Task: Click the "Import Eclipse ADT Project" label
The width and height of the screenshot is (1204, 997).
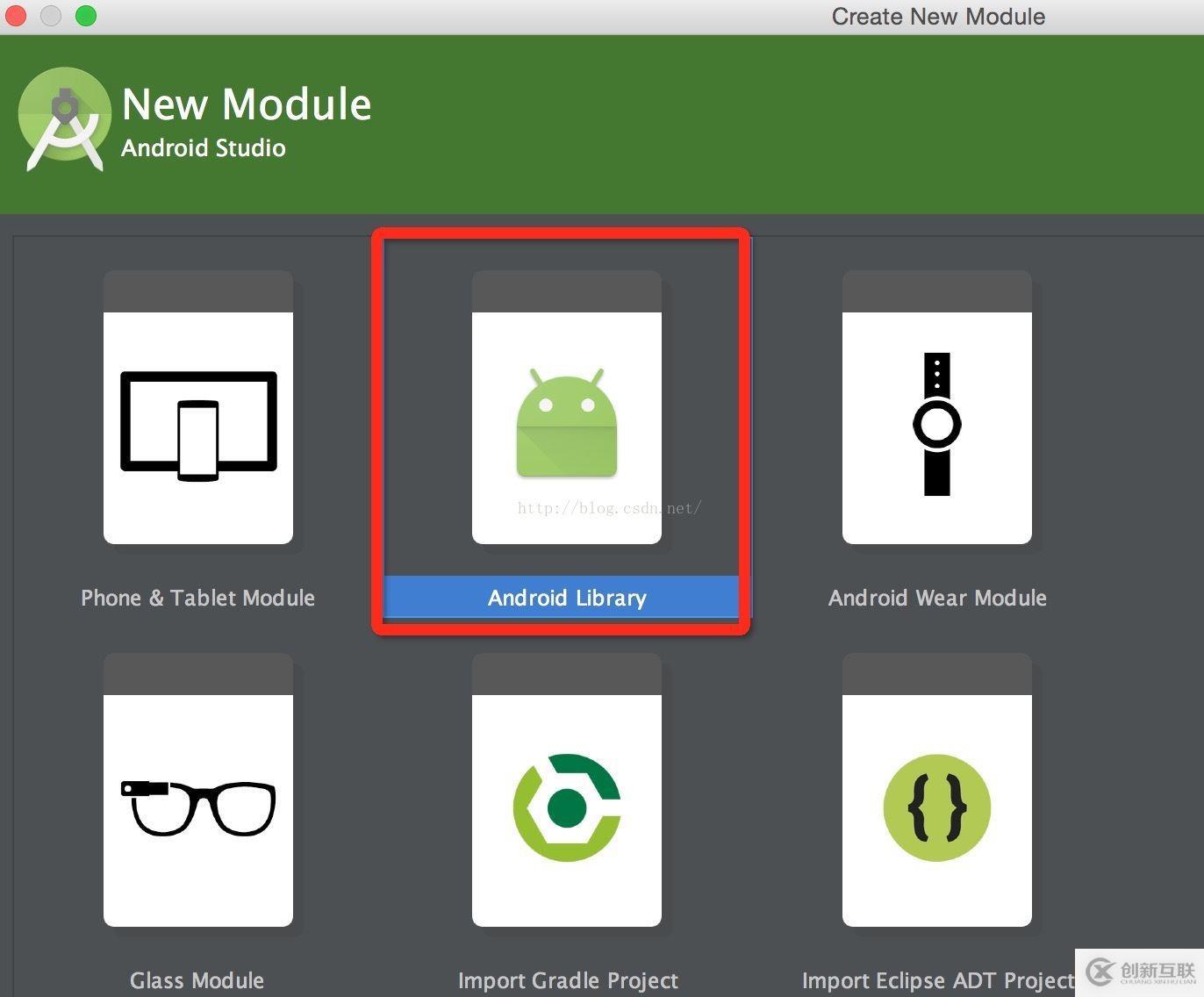Action: [938, 980]
